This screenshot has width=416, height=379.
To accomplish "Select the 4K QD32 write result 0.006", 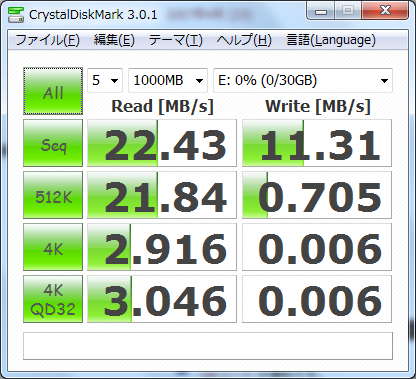I will 317,299.
